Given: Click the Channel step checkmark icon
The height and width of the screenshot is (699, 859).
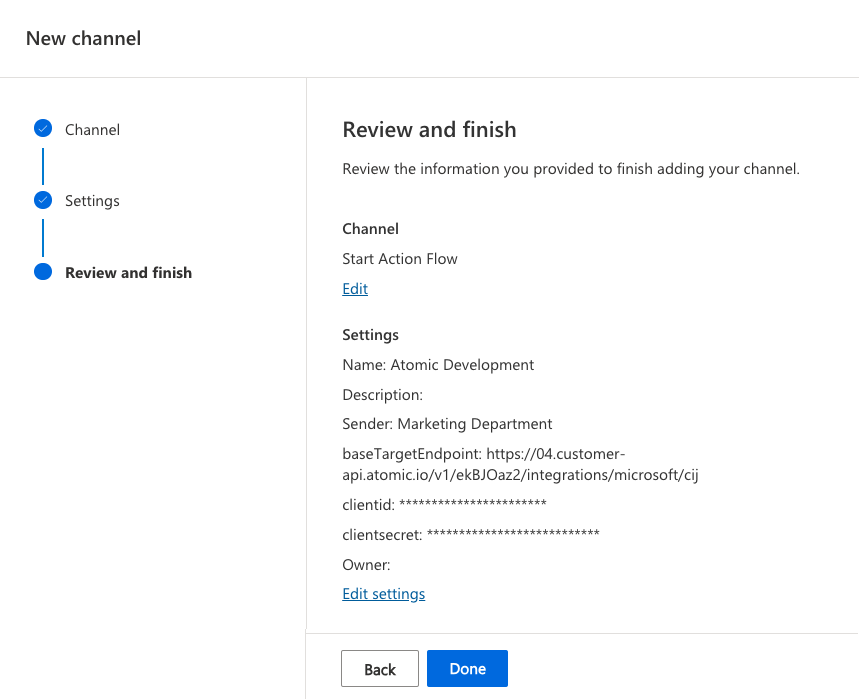Looking at the screenshot, I should point(43,128).
